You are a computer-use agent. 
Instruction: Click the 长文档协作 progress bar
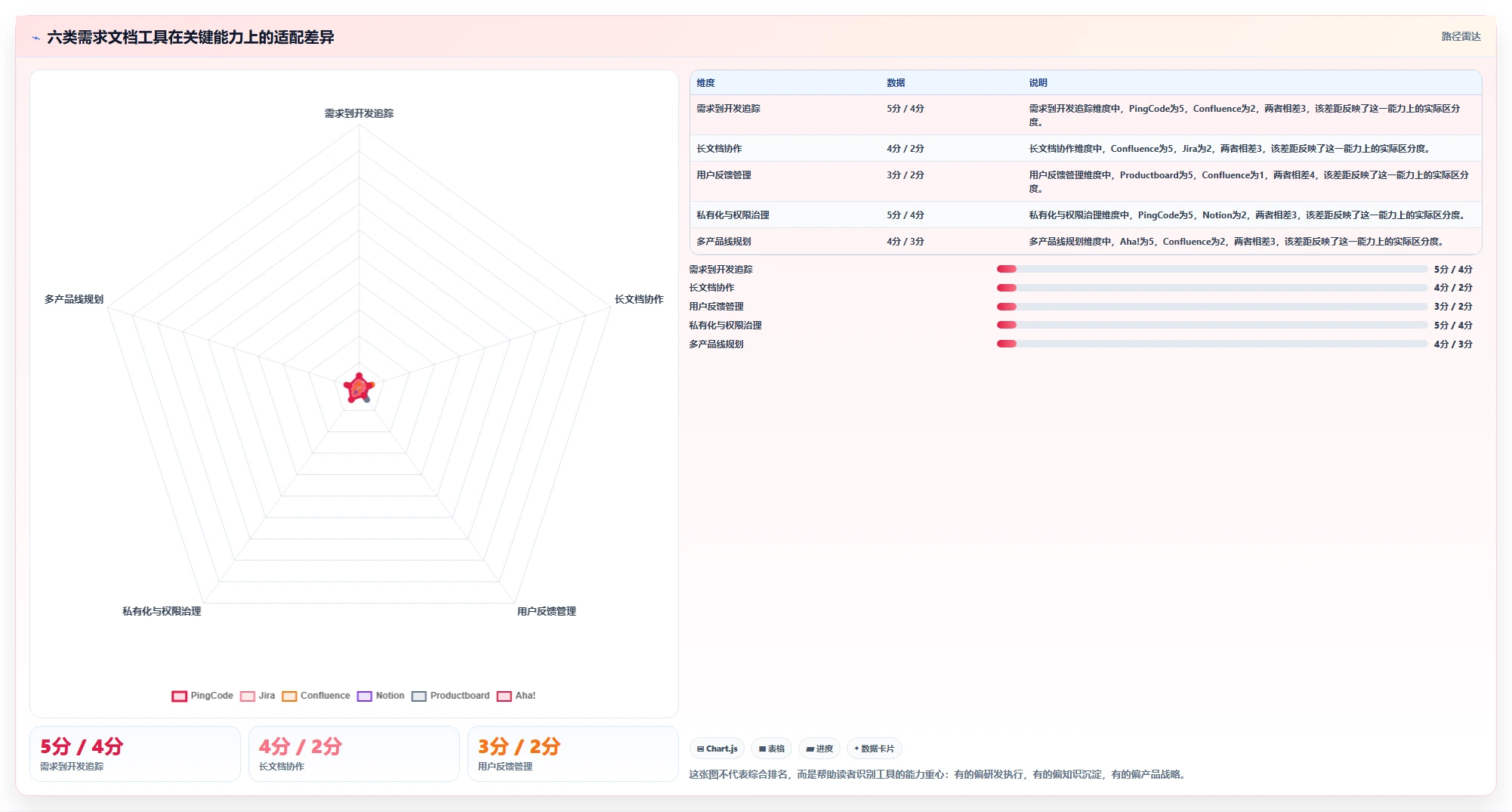click(1211, 288)
